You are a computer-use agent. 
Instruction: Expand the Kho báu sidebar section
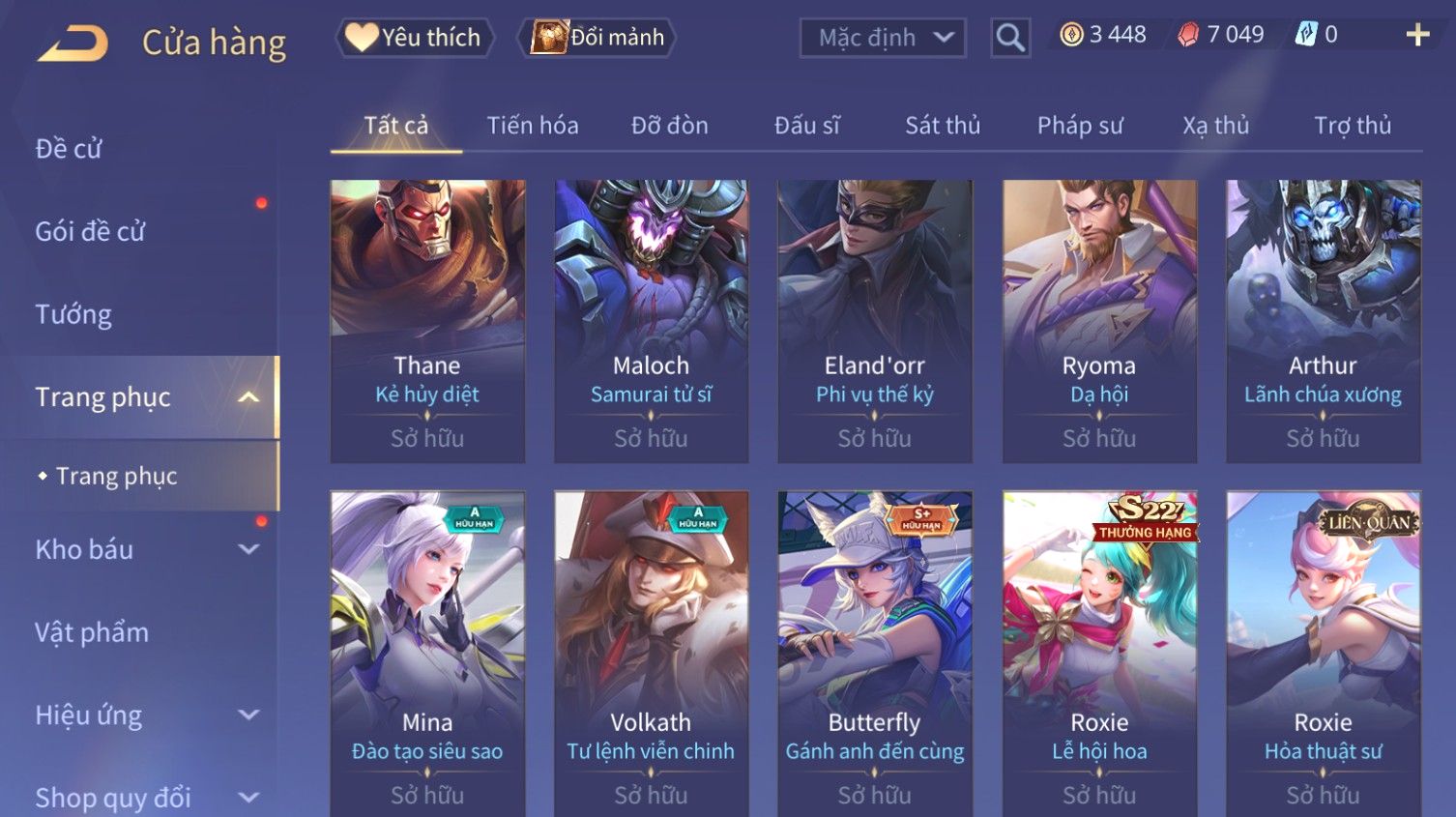tap(248, 549)
